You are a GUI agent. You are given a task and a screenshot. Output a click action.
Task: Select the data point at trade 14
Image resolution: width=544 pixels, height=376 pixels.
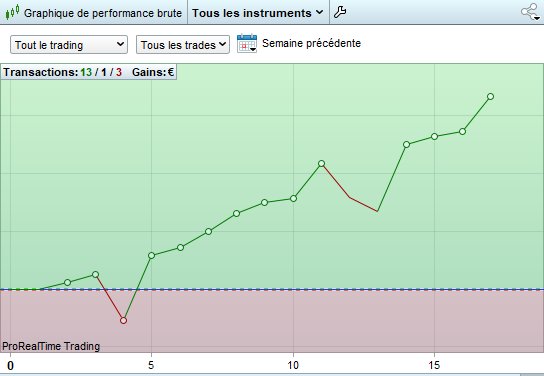pos(406,145)
